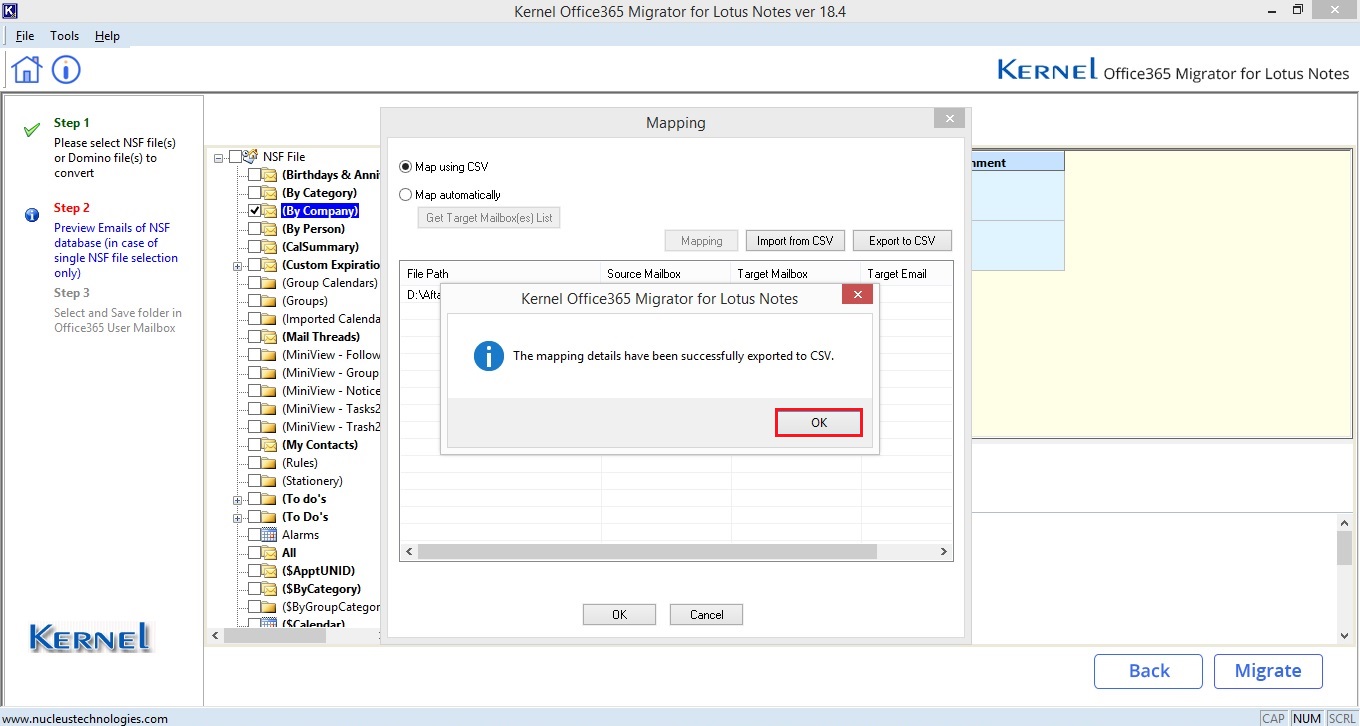Click the (MiniView - Follow folder icon
The height and width of the screenshot is (726, 1360).
[x=270, y=355]
